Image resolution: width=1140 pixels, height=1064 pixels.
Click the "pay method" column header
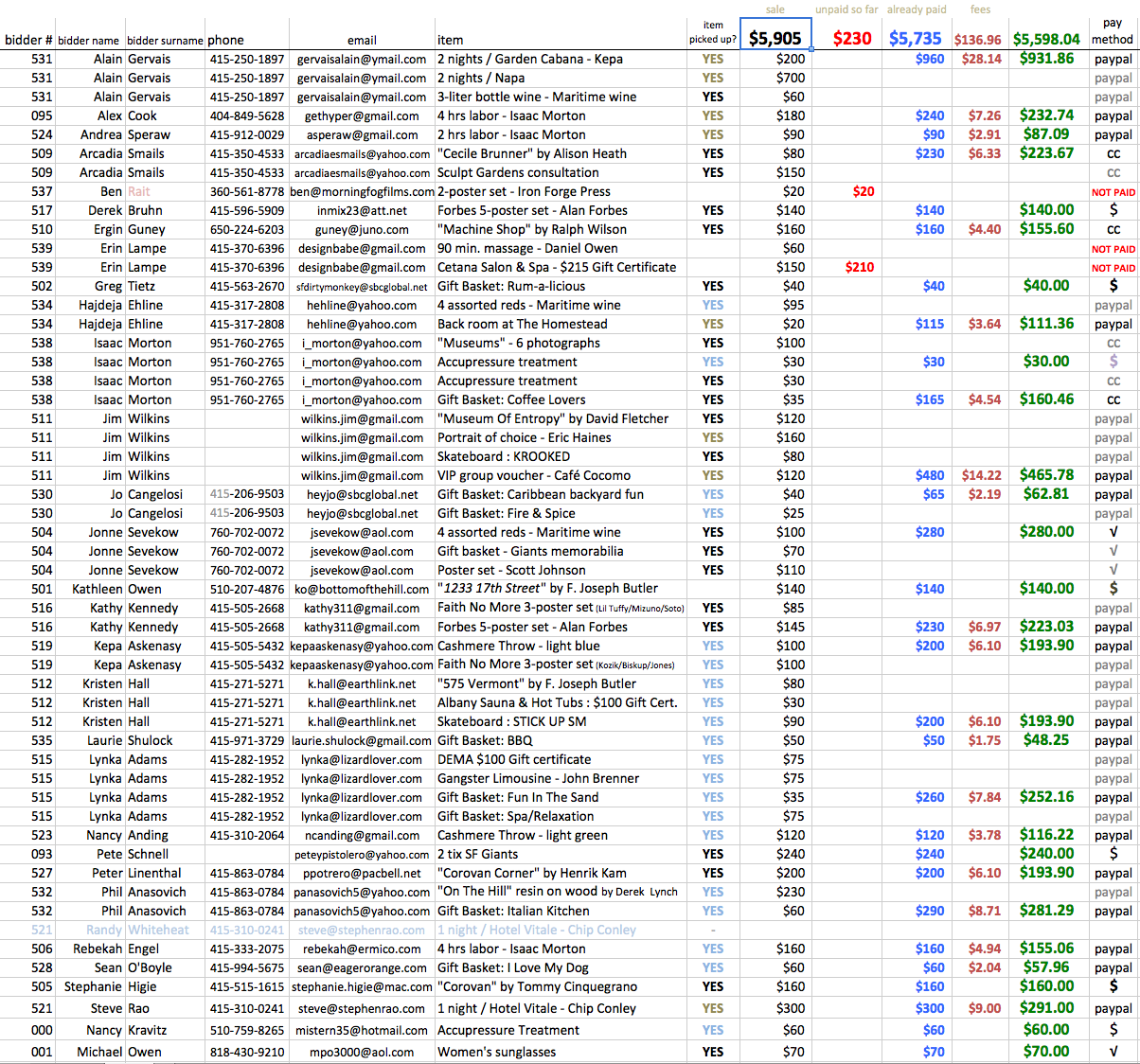1113,31
